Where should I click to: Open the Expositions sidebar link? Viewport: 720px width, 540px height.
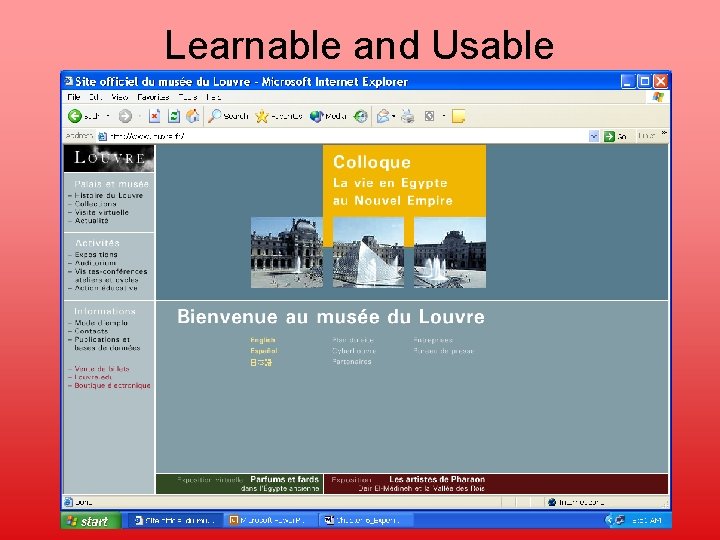(96, 254)
